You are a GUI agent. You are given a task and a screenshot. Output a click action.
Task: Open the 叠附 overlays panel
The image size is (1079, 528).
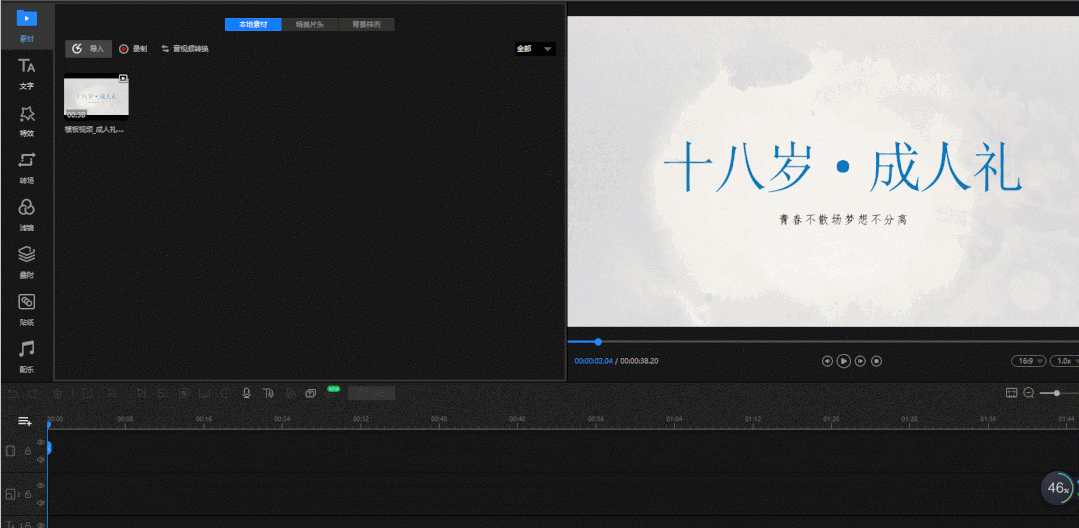pyautogui.click(x=26, y=262)
